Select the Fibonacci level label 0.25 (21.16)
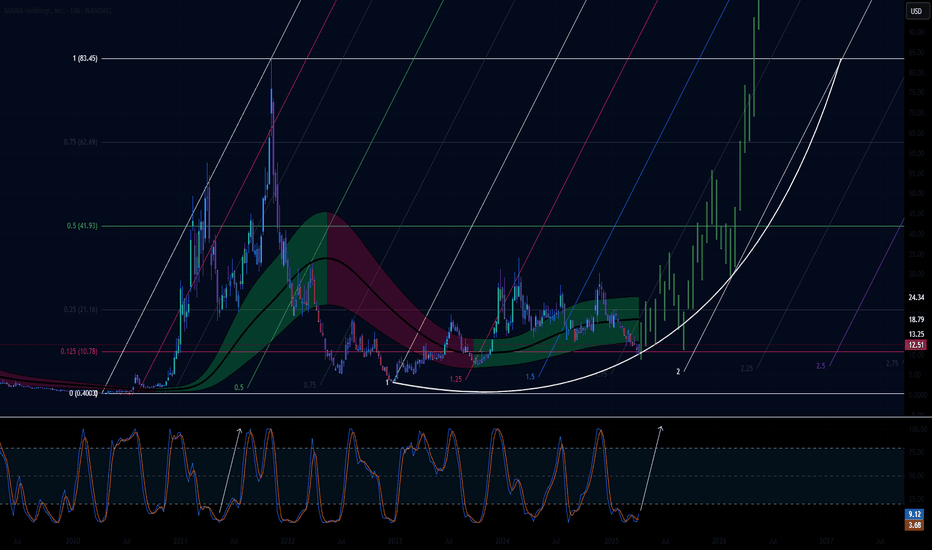 80,310
